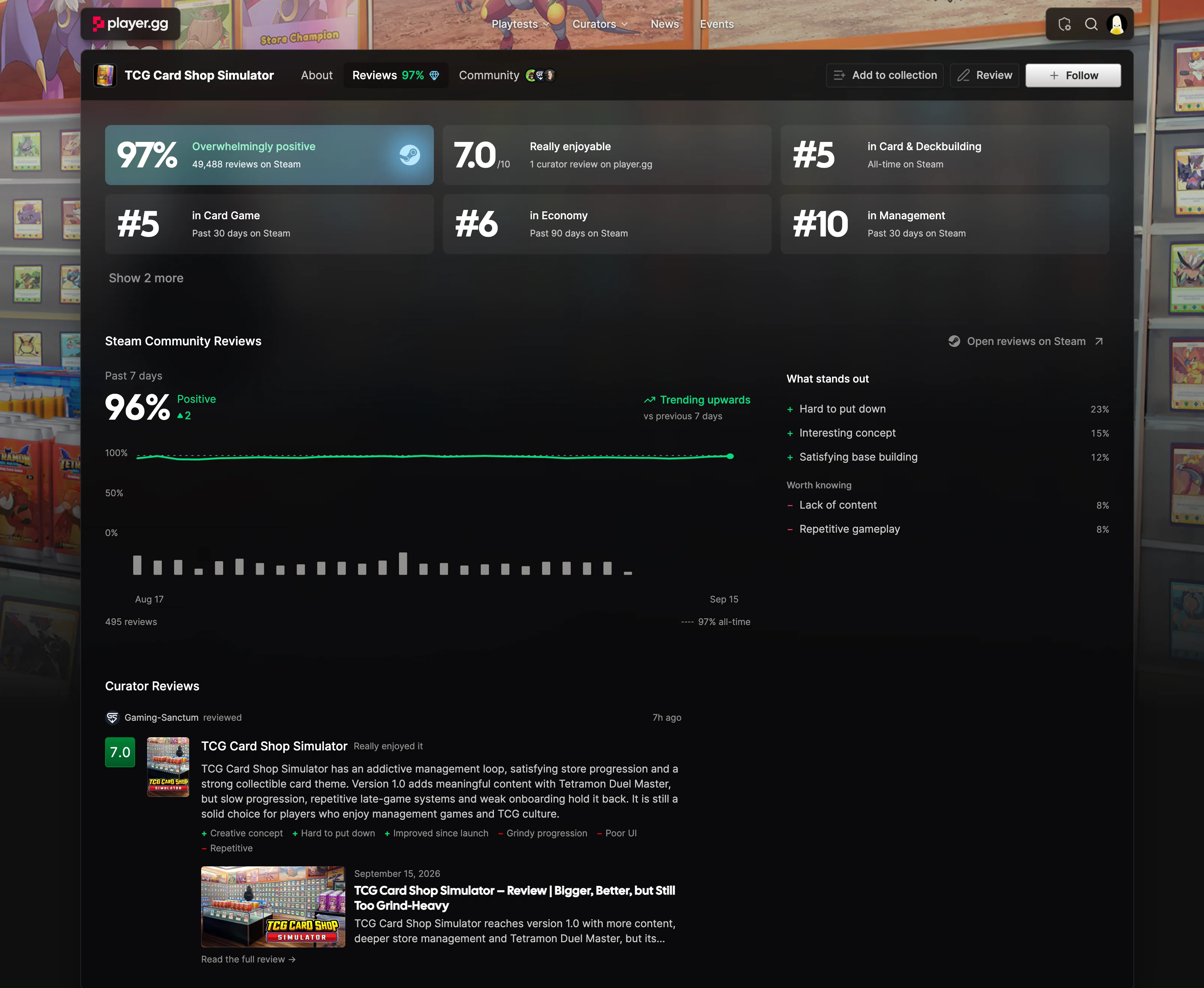Open the settings shield icon in header
This screenshot has height=988, width=1204.
pos(1065,24)
